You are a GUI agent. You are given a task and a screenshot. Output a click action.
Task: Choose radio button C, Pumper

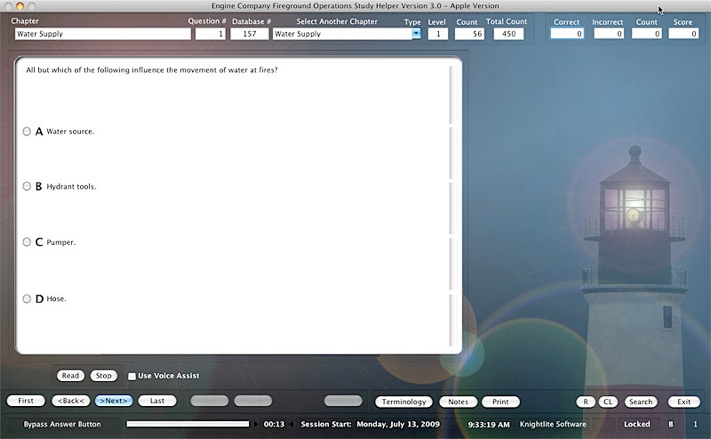pyautogui.click(x=27, y=242)
